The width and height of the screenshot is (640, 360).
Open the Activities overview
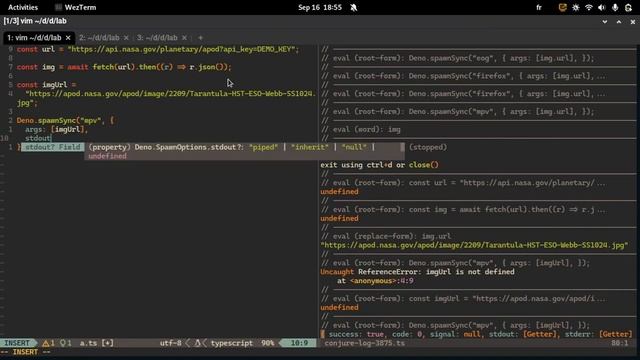(x=23, y=7)
